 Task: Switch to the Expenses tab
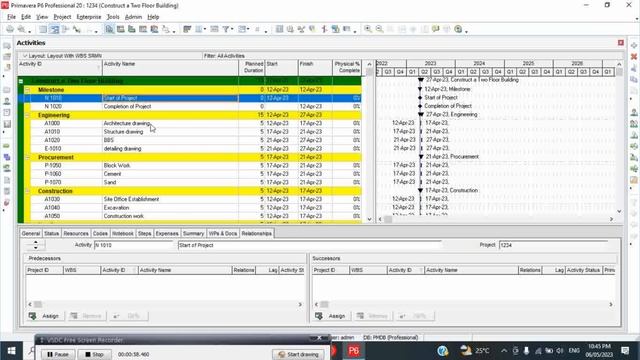(x=167, y=233)
